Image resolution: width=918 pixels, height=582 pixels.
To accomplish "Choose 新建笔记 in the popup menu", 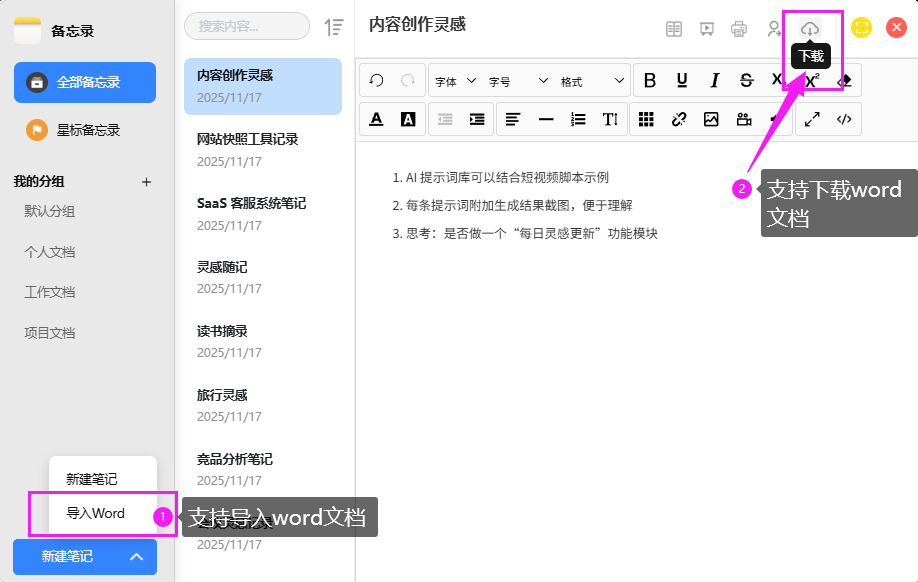I will tap(92, 479).
